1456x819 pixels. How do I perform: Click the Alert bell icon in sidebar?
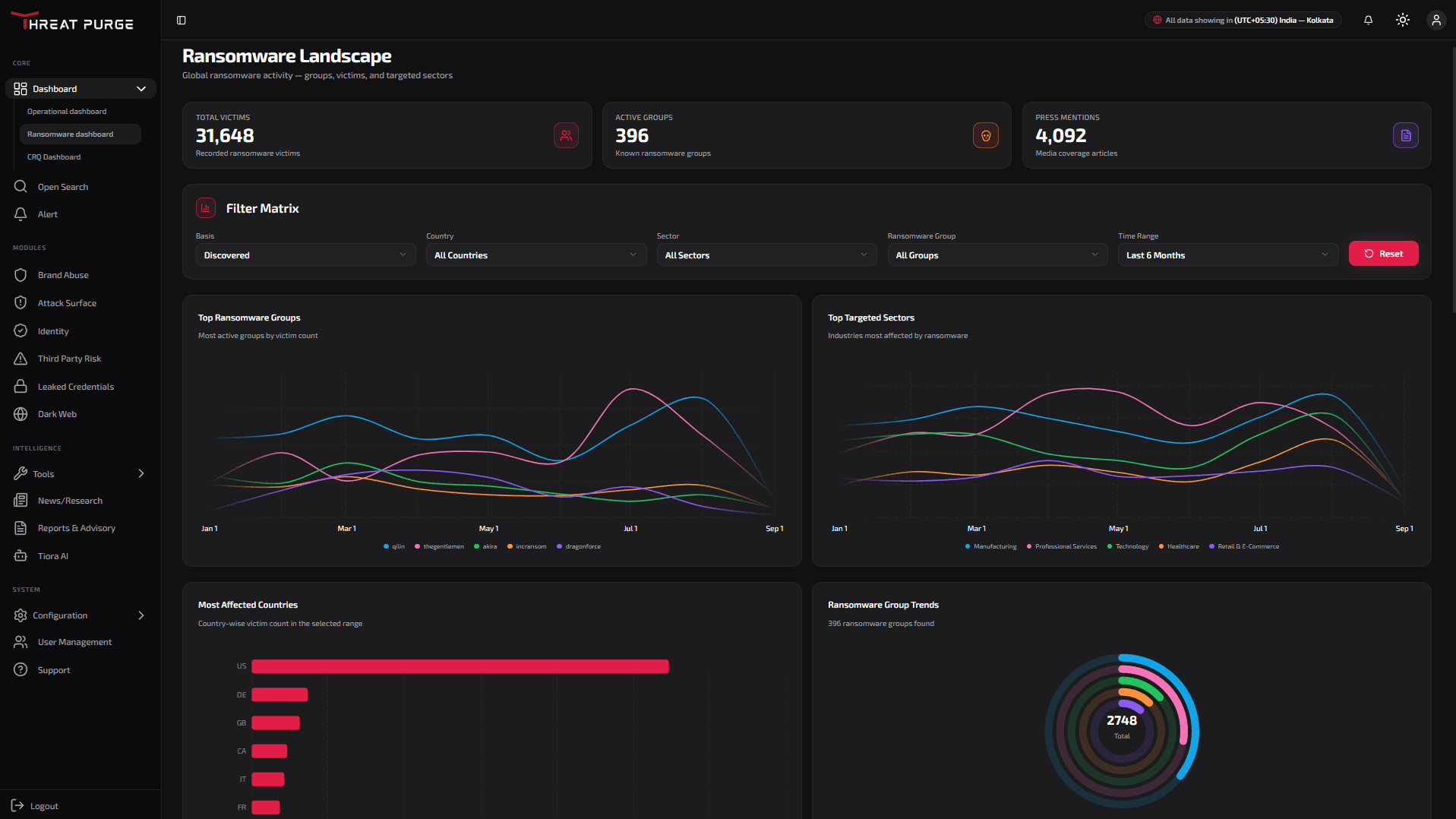tap(21, 214)
